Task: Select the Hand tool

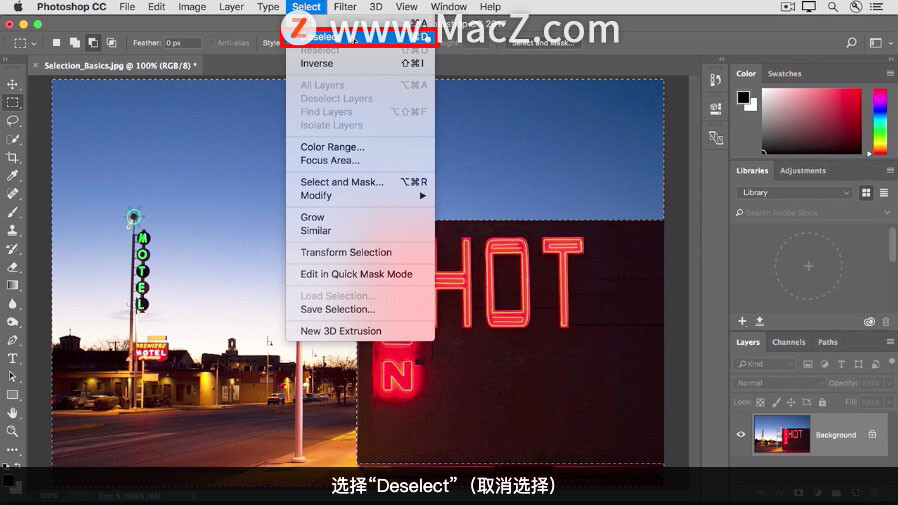Action: tap(12, 413)
